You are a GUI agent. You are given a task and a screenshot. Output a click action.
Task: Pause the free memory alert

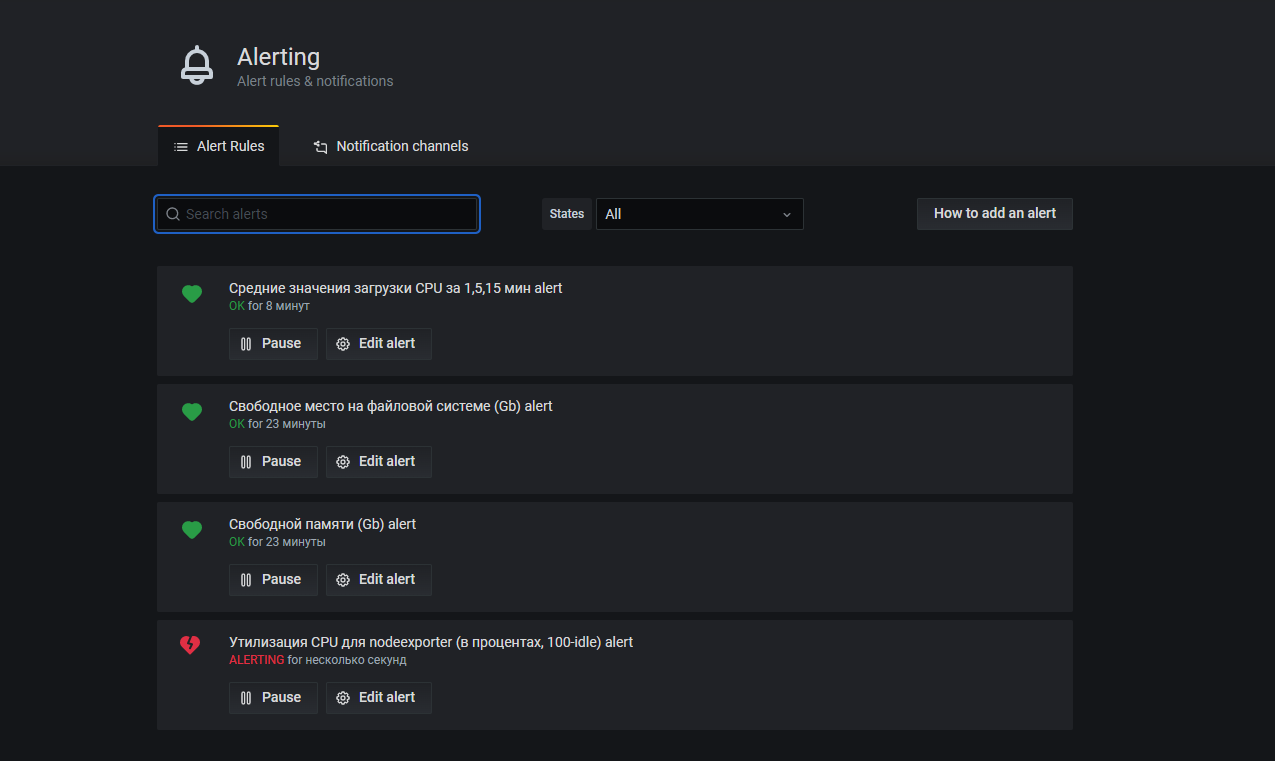pos(273,579)
